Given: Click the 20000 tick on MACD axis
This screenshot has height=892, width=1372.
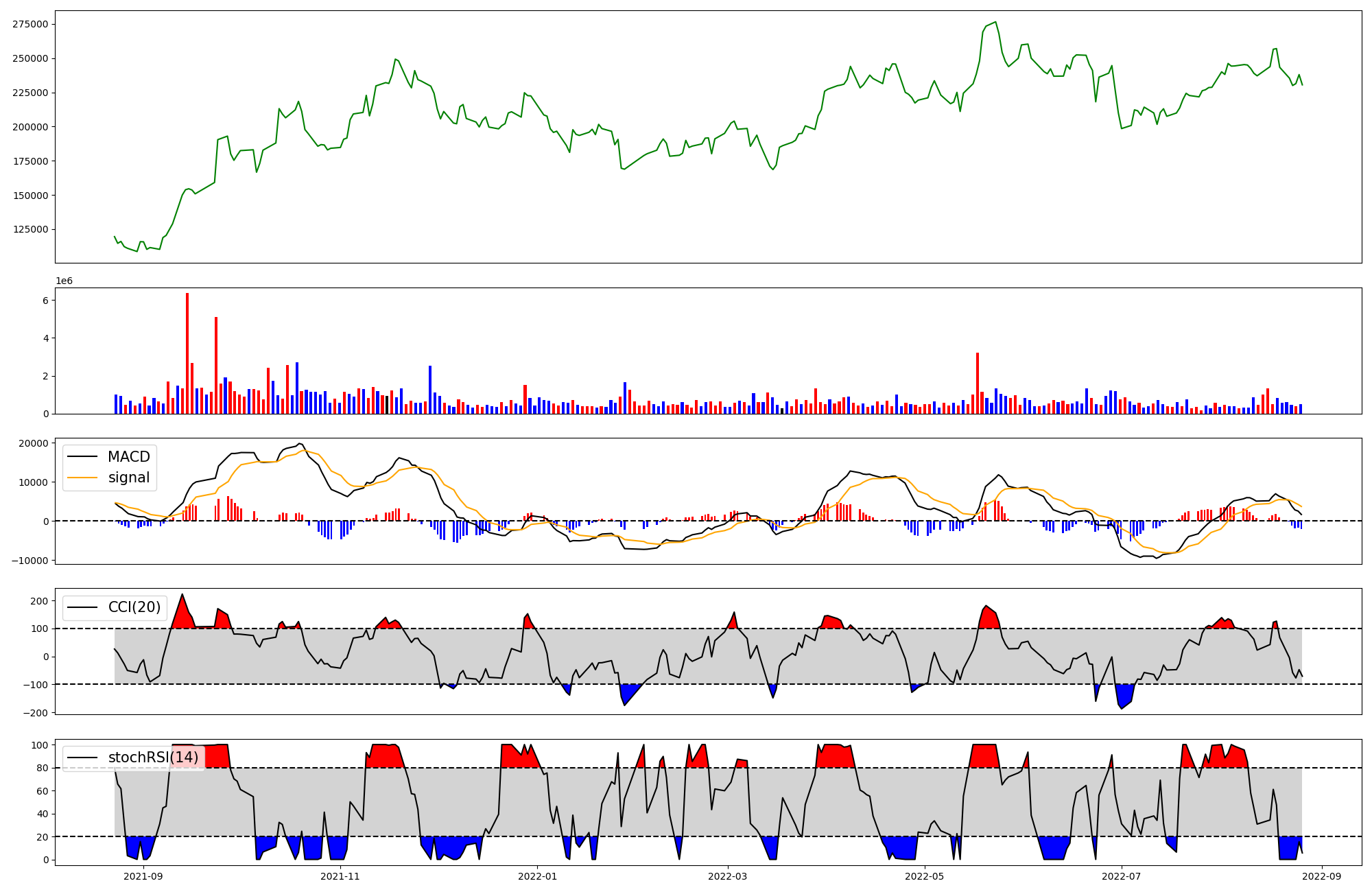Looking at the screenshot, I should (x=34, y=443).
